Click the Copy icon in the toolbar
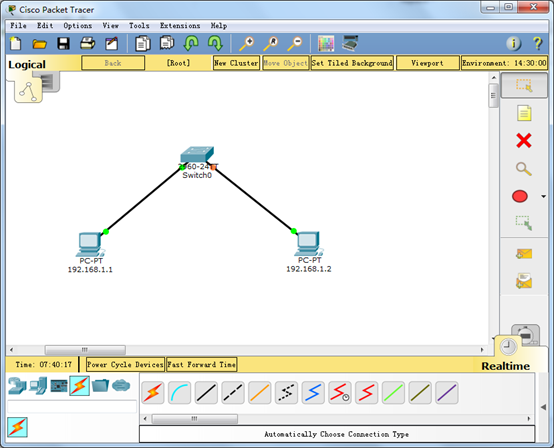This screenshot has width=554, height=448. click(x=143, y=43)
